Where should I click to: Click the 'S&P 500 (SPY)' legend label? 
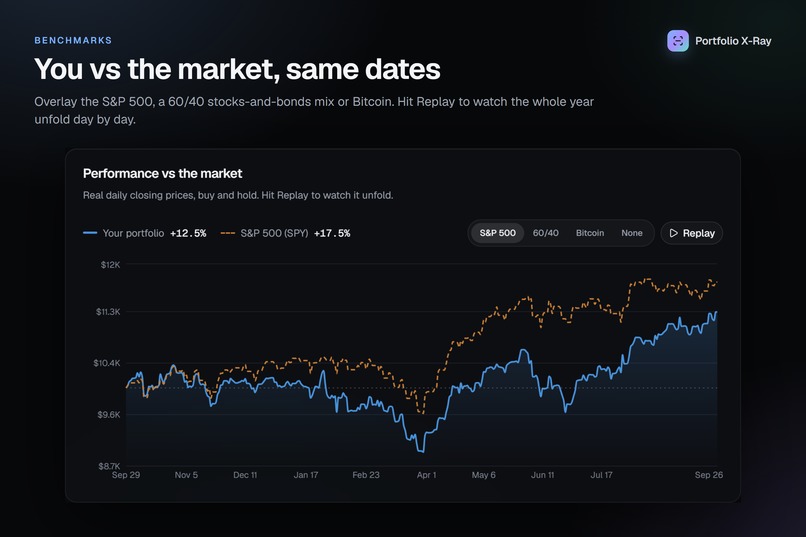(x=274, y=233)
